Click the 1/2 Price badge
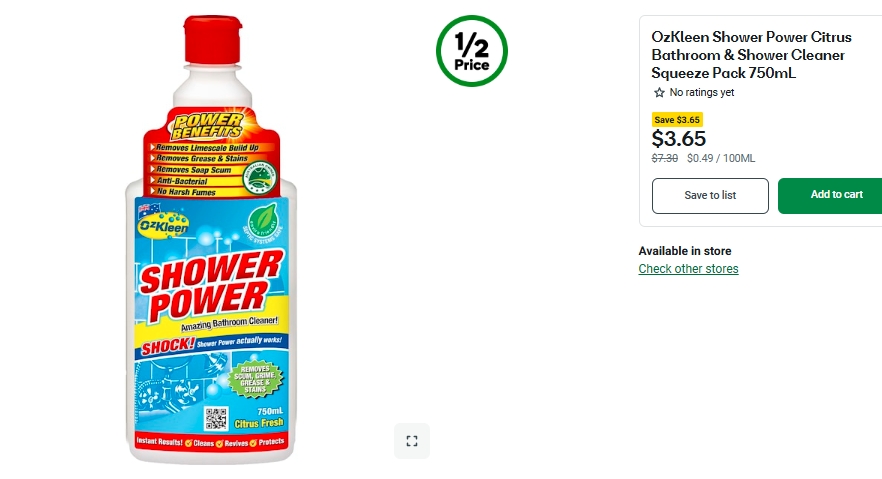The image size is (882, 479). coord(471,51)
